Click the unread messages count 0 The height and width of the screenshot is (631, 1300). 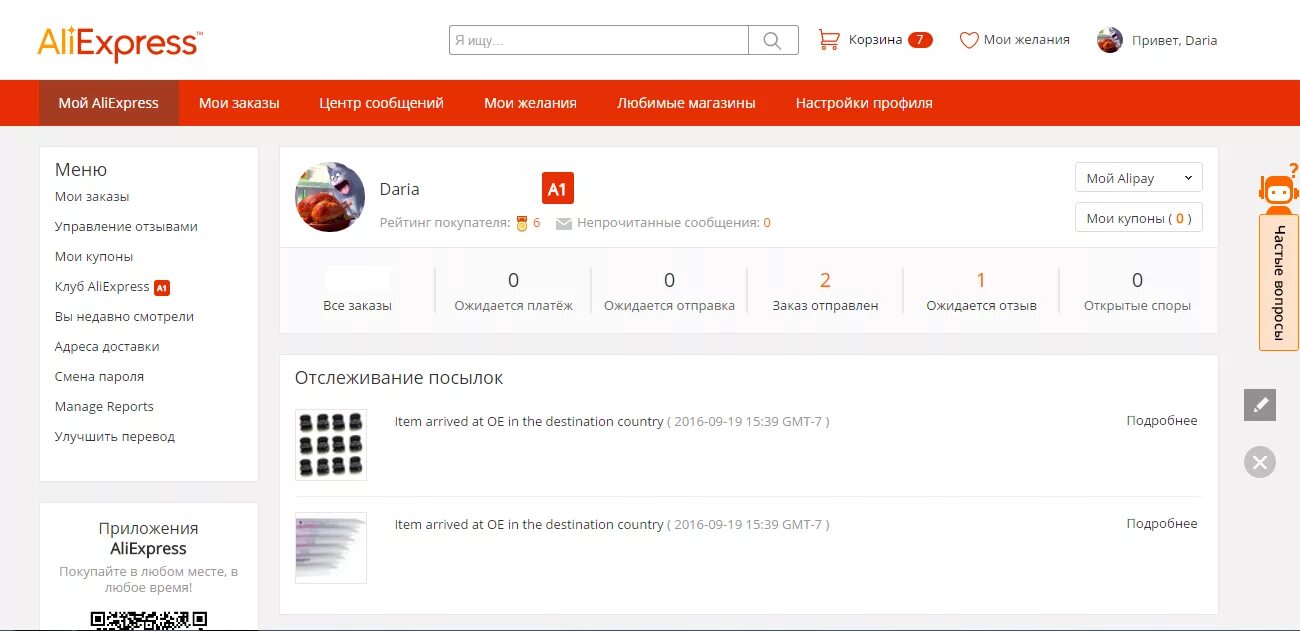coord(767,223)
